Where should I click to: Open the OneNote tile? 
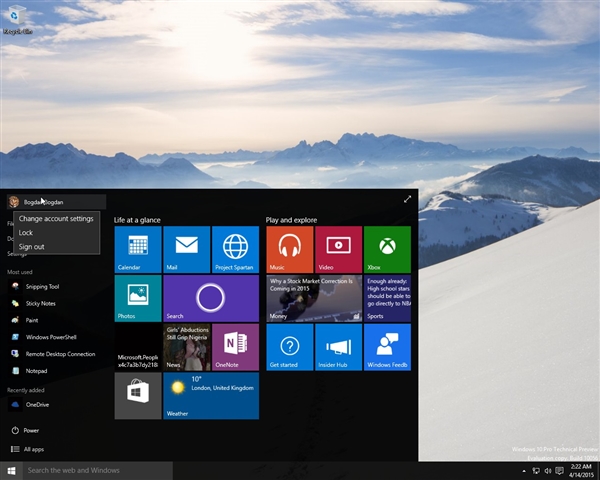click(x=235, y=347)
